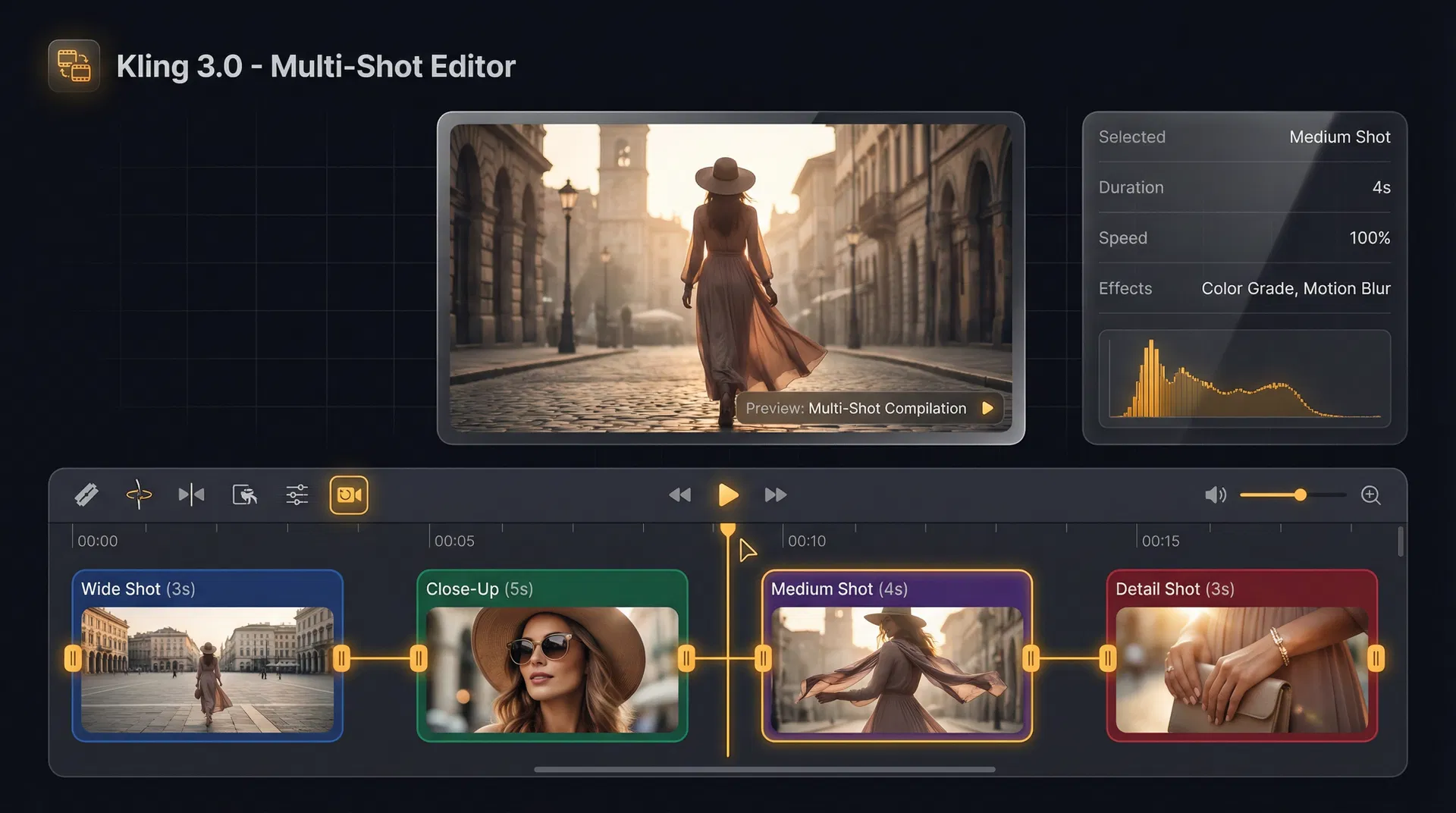
Task: Click the horizontal timeline scrollbar
Action: (x=764, y=769)
